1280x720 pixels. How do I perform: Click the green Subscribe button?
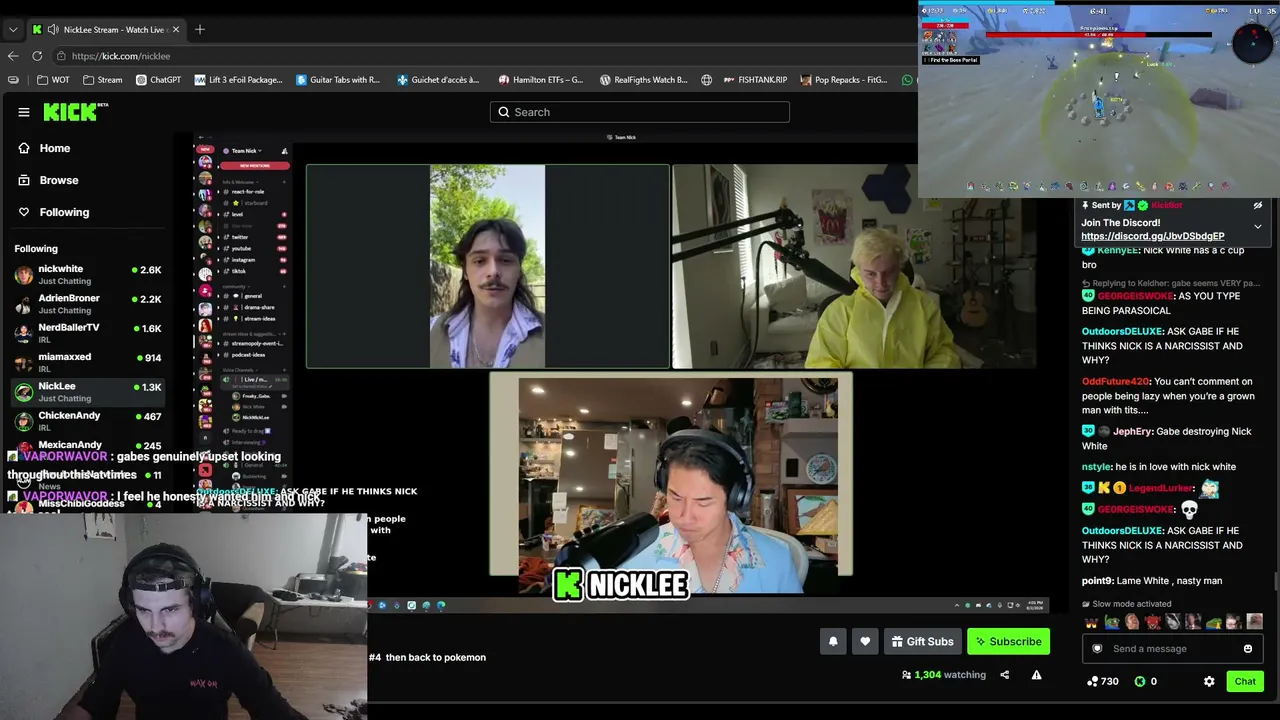pos(1008,641)
